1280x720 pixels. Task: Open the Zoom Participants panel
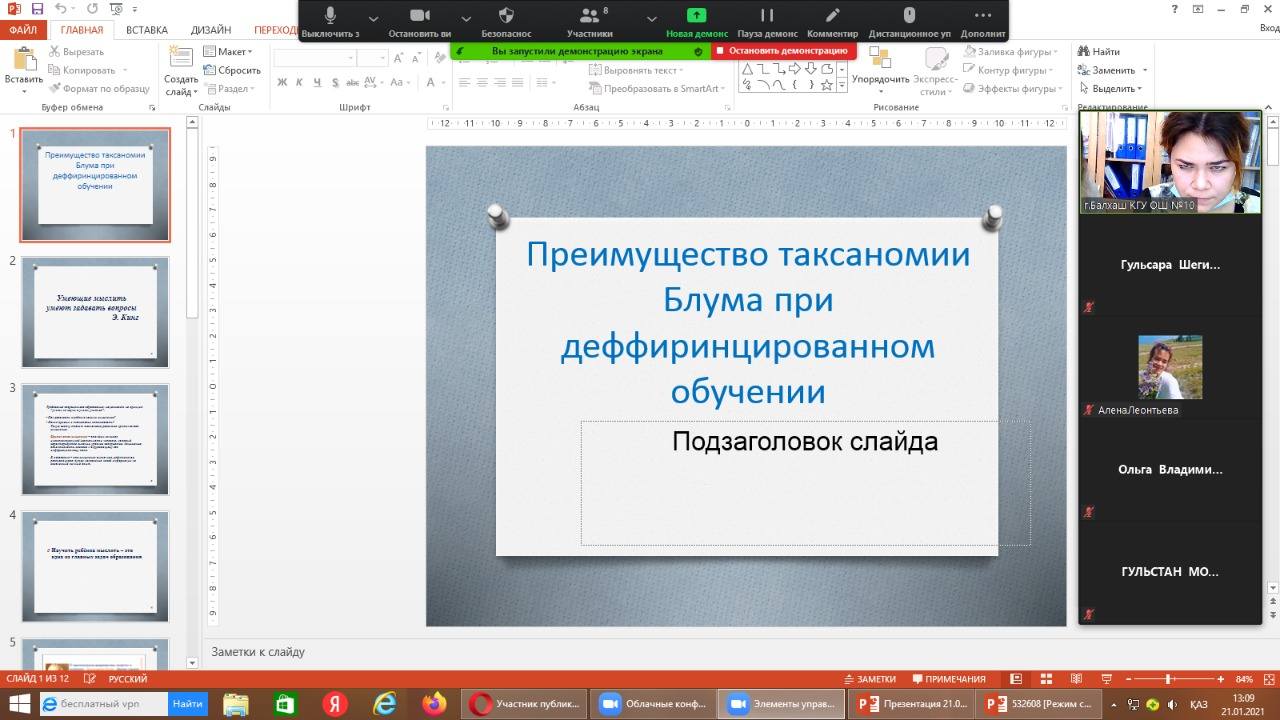point(589,16)
